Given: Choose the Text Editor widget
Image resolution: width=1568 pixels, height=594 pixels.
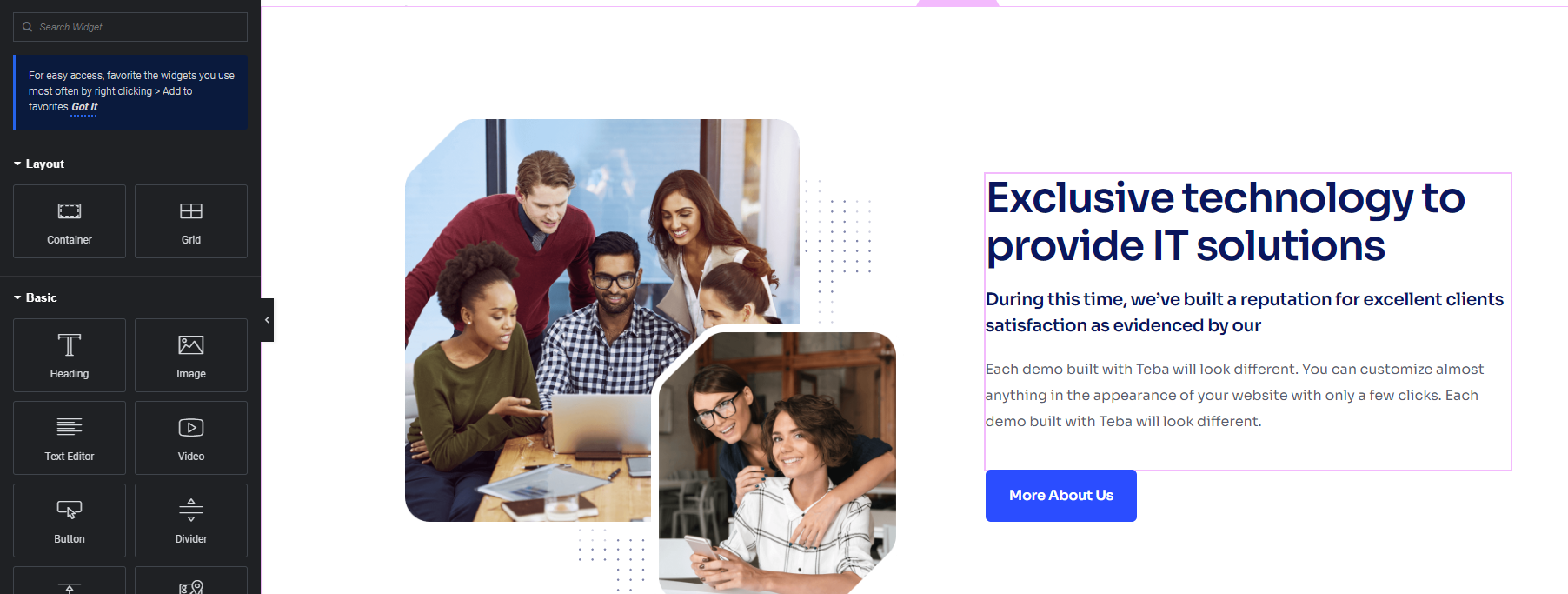Looking at the screenshot, I should (x=70, y=437).
